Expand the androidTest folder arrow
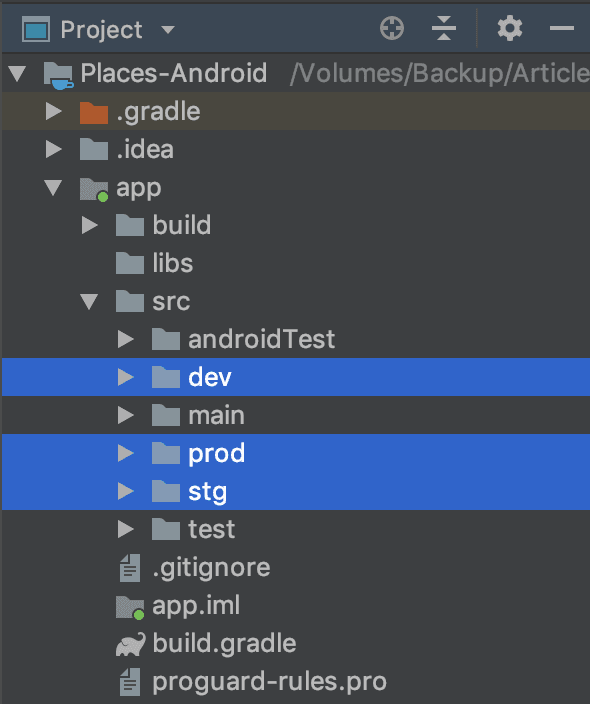The width and height of the screenshot is (590, 704). coord(125,339)
